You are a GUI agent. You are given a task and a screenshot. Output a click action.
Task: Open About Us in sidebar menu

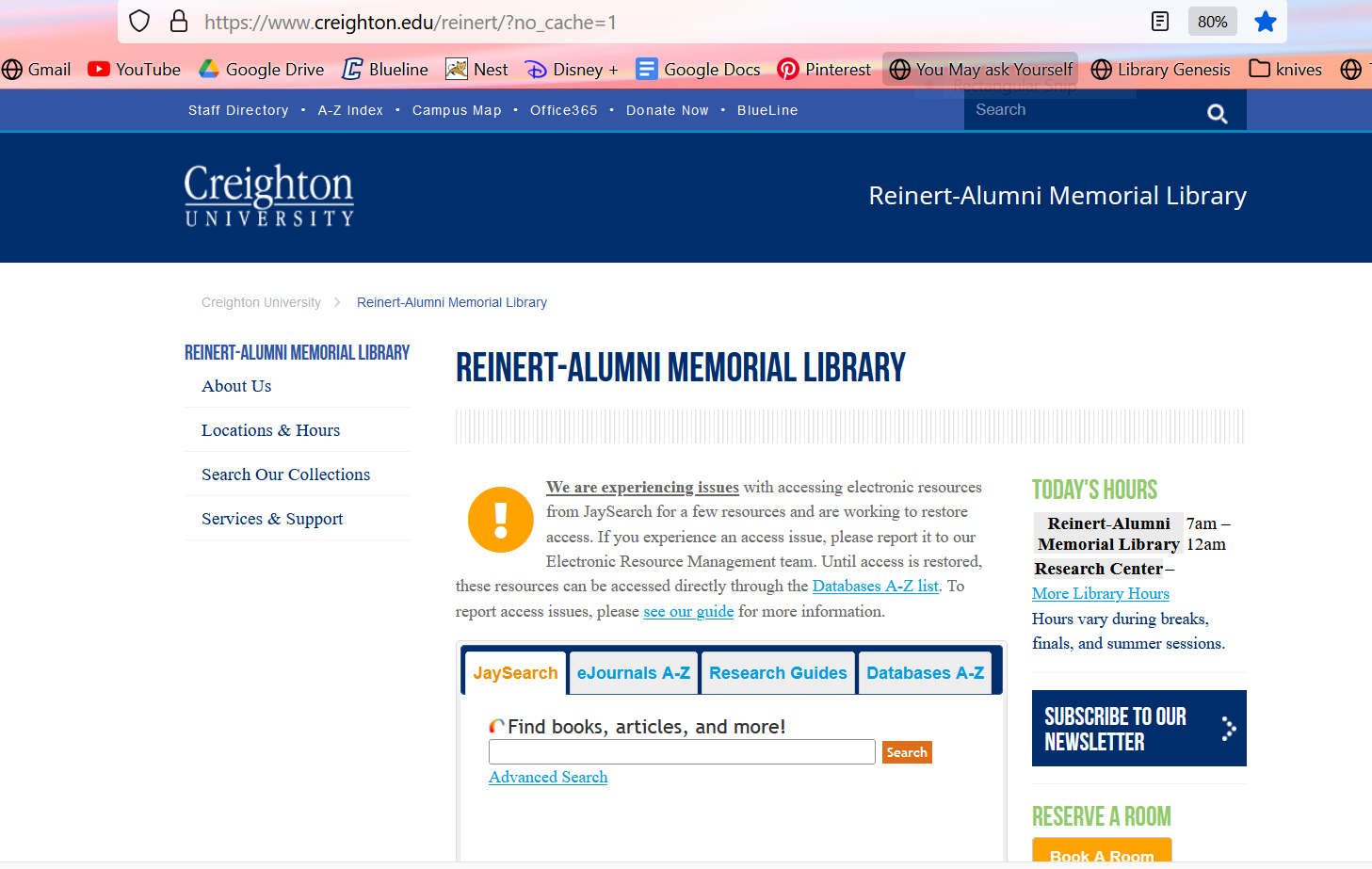(236, 386)
